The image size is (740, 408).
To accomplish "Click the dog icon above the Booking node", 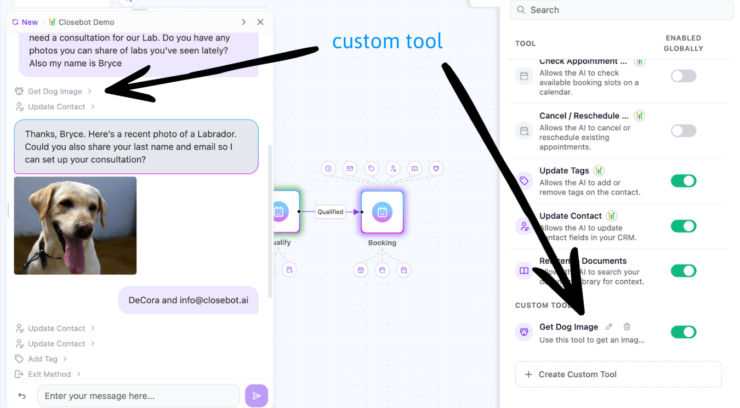I will [x=436, y=168].
